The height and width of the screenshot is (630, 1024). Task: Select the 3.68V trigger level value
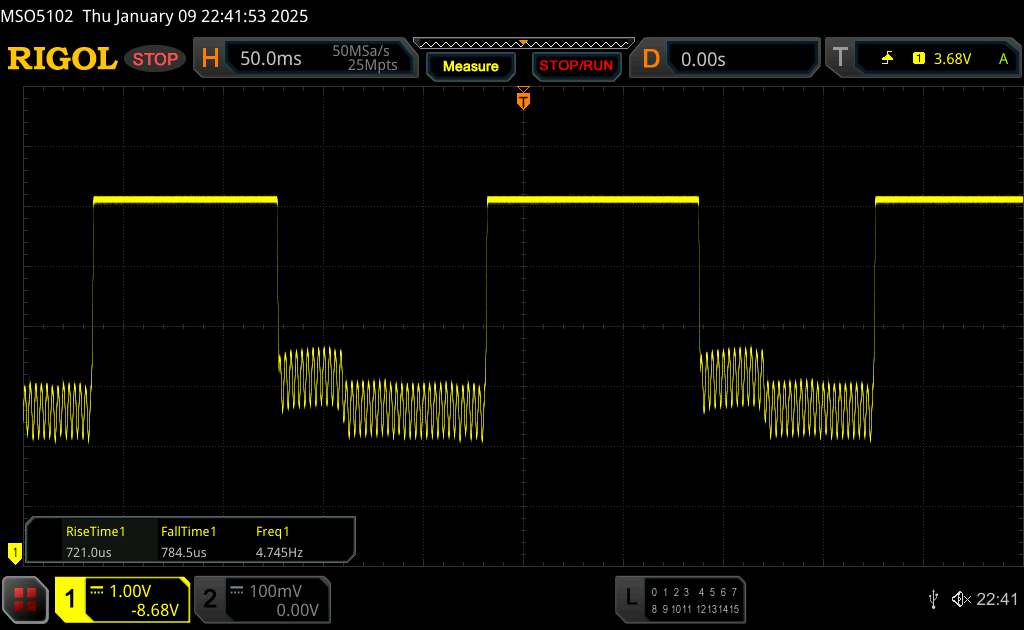click(952, 59)
